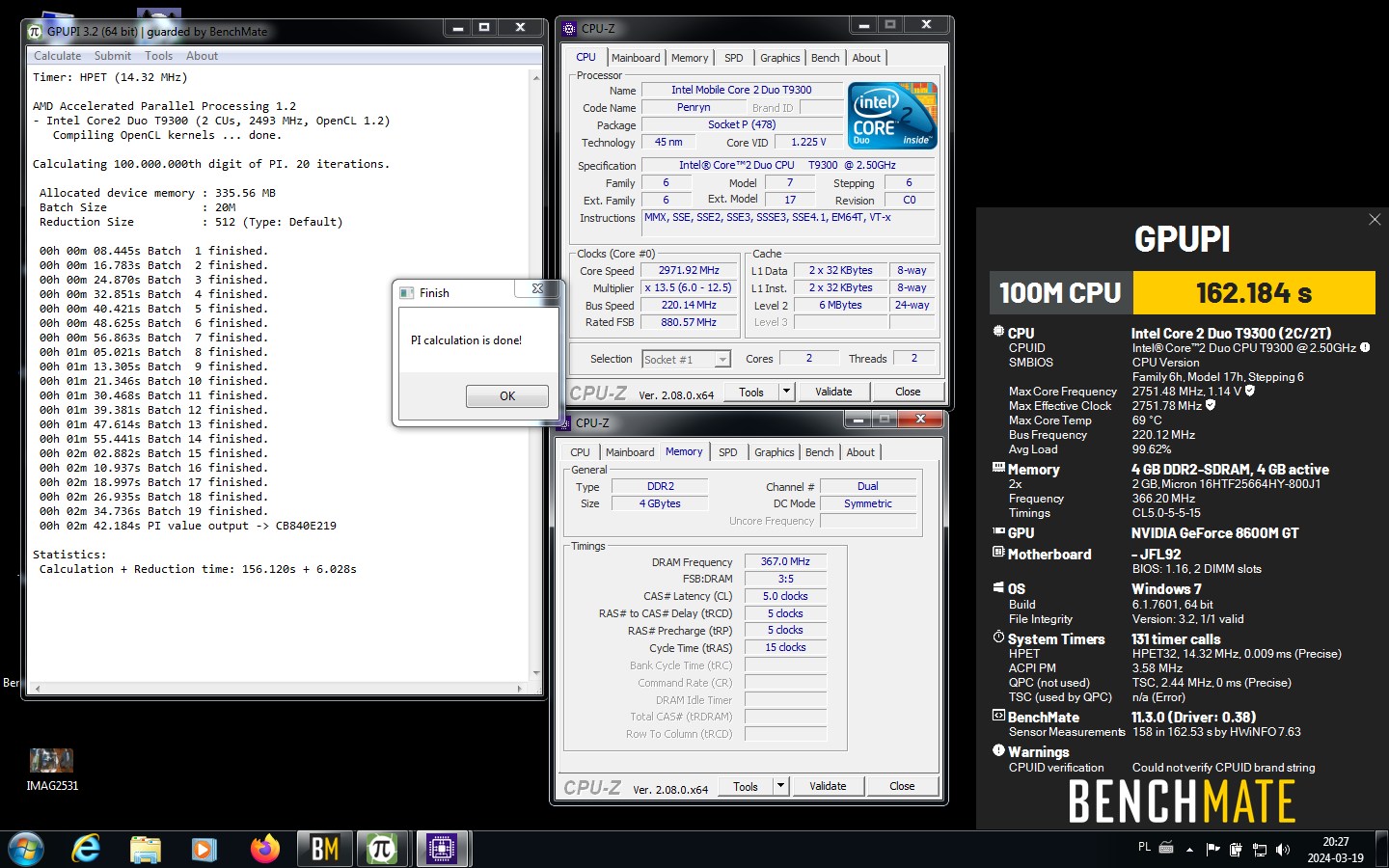Show hidden tray icons arrow

1189,850
